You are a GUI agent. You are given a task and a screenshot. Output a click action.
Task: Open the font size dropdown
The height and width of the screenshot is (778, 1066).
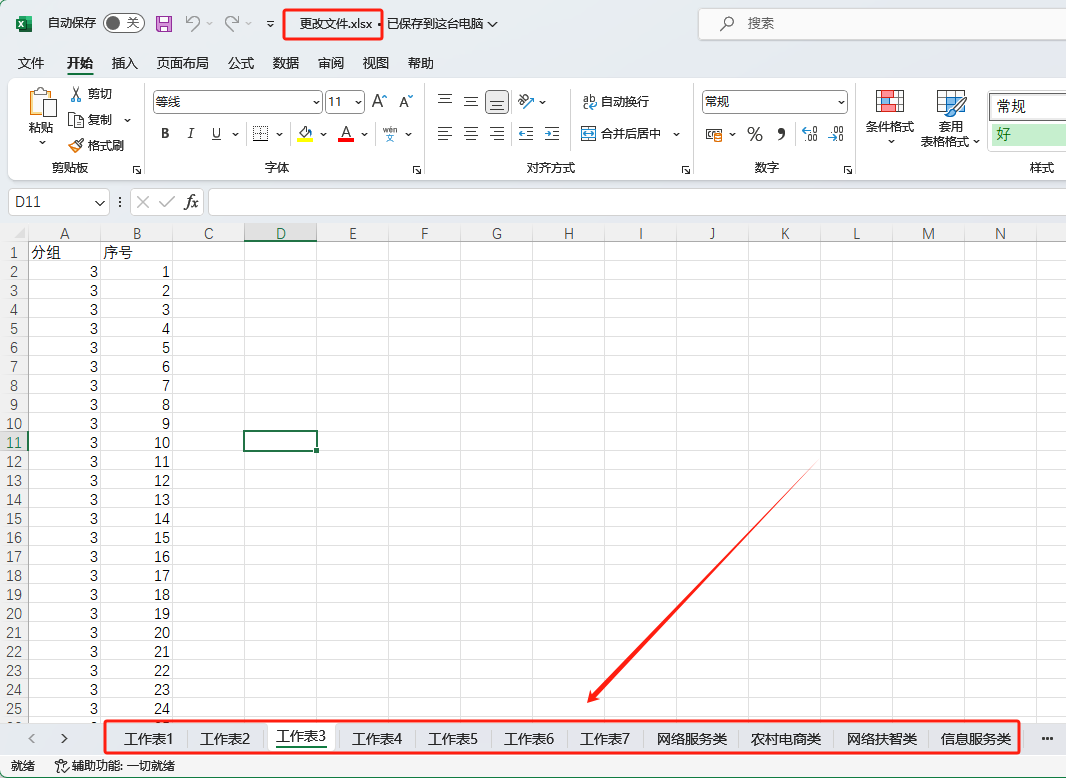tap(358, 101)
